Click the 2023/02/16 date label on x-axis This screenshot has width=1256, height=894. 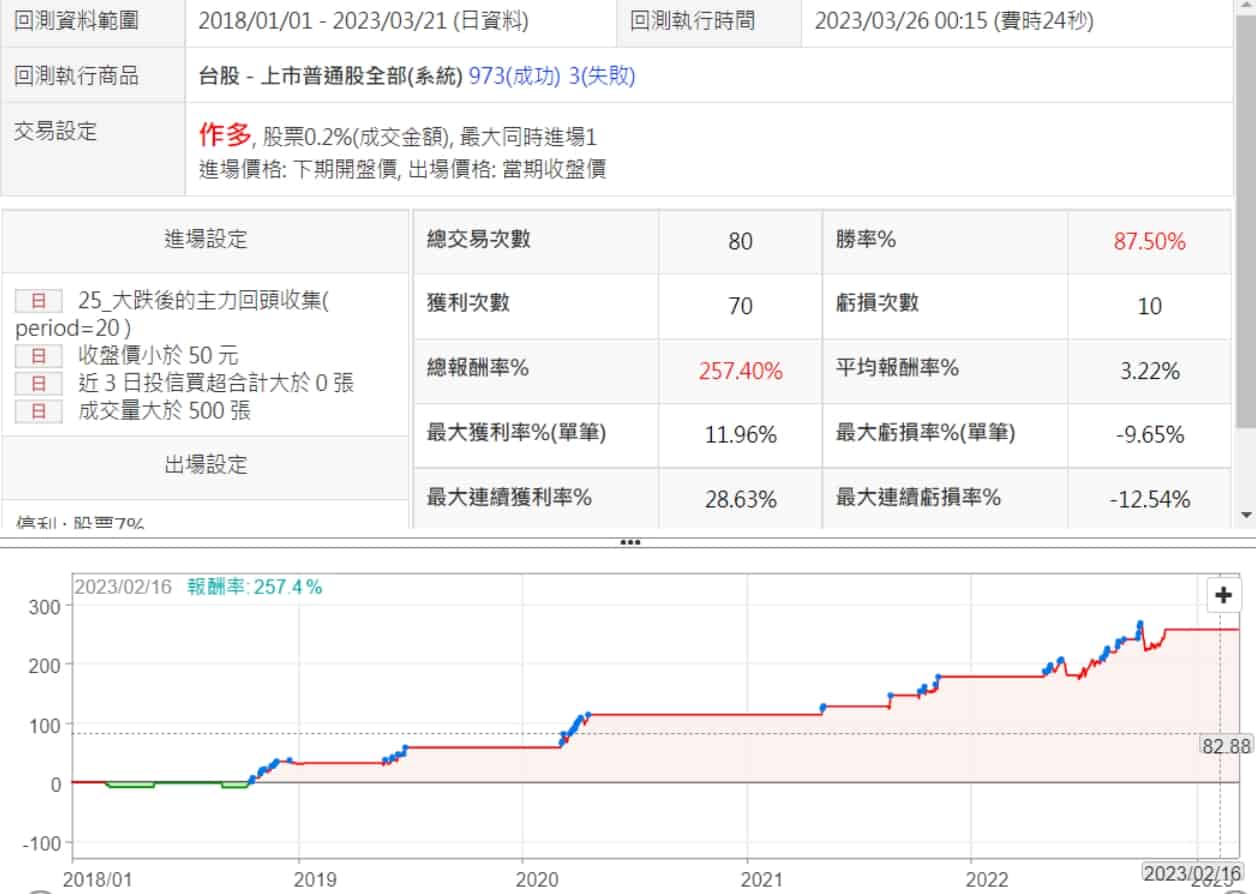[x=1192, y=874]
